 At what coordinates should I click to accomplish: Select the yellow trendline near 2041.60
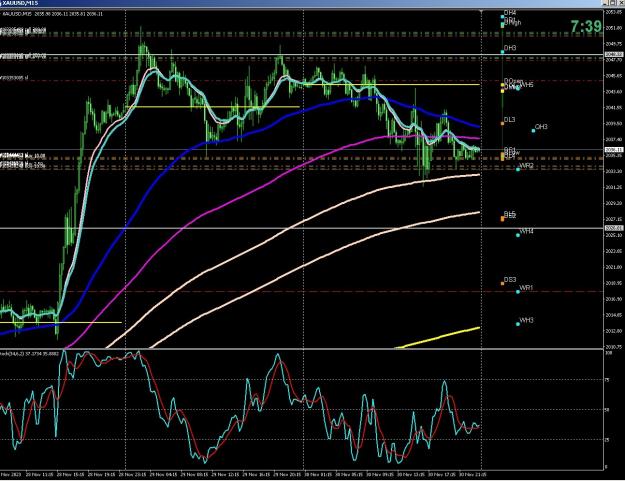click(213, 107)
